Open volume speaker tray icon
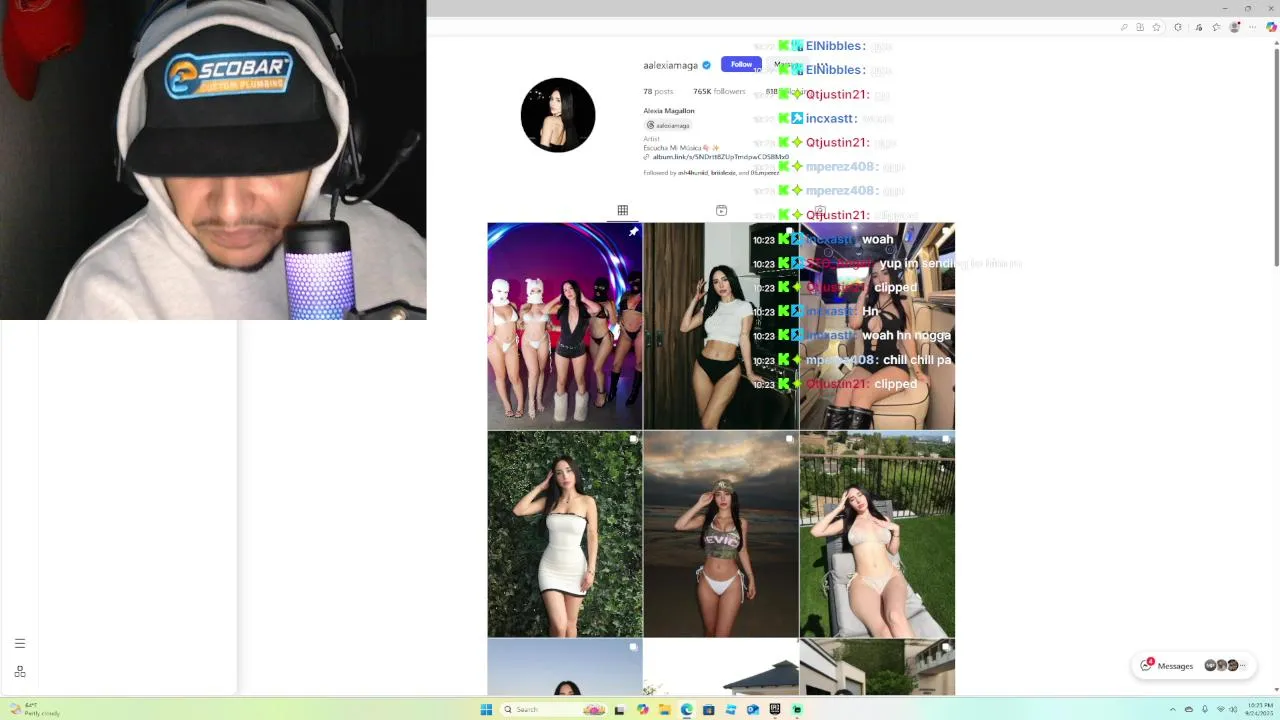The width and height of the screenshot is (1280, 720). click(x=1233, y=709)
